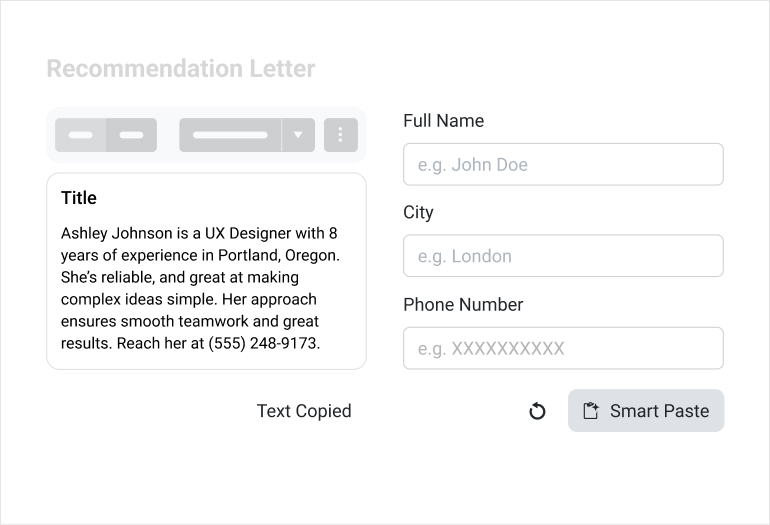Click the circular reset arrow icon

(x=537, y=411)
